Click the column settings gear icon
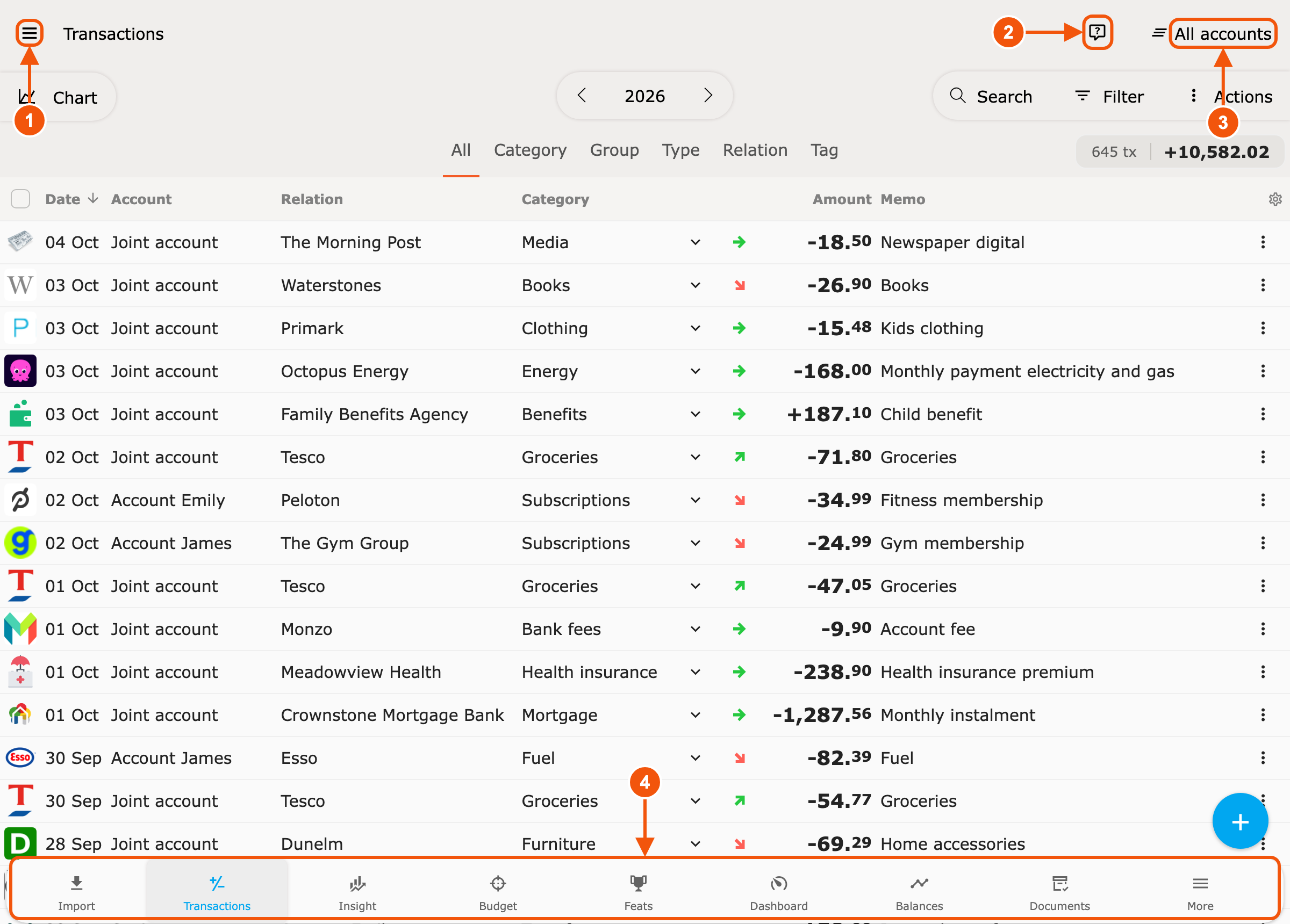 point(1274,199)
